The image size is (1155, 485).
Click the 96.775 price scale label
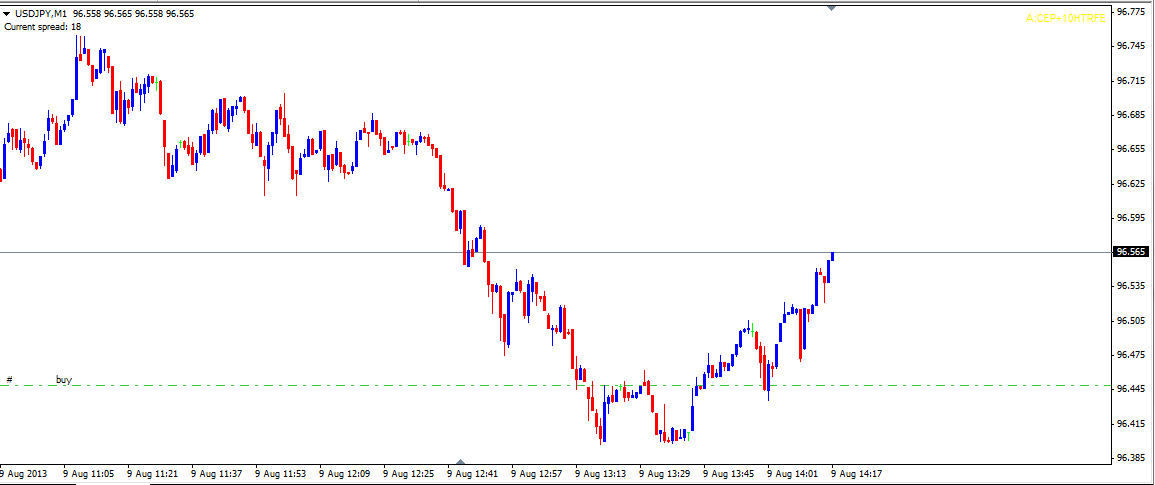1131,12
